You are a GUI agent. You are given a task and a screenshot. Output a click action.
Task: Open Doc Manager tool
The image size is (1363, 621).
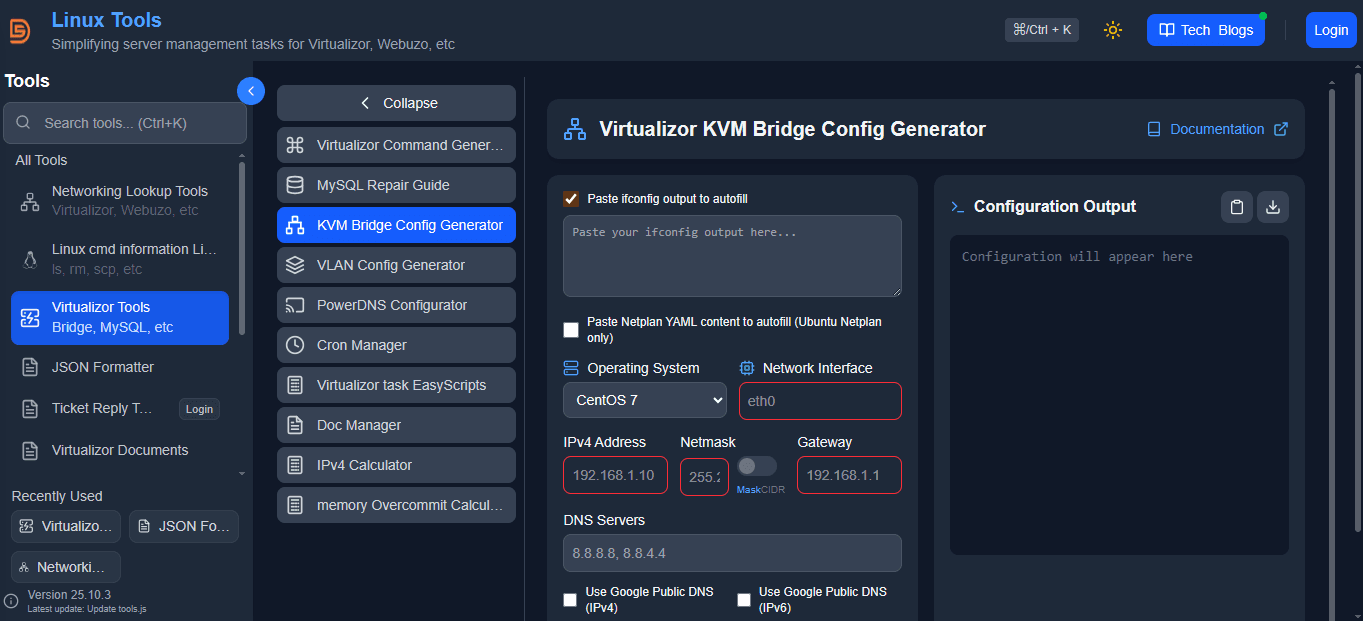pos(396,425)
